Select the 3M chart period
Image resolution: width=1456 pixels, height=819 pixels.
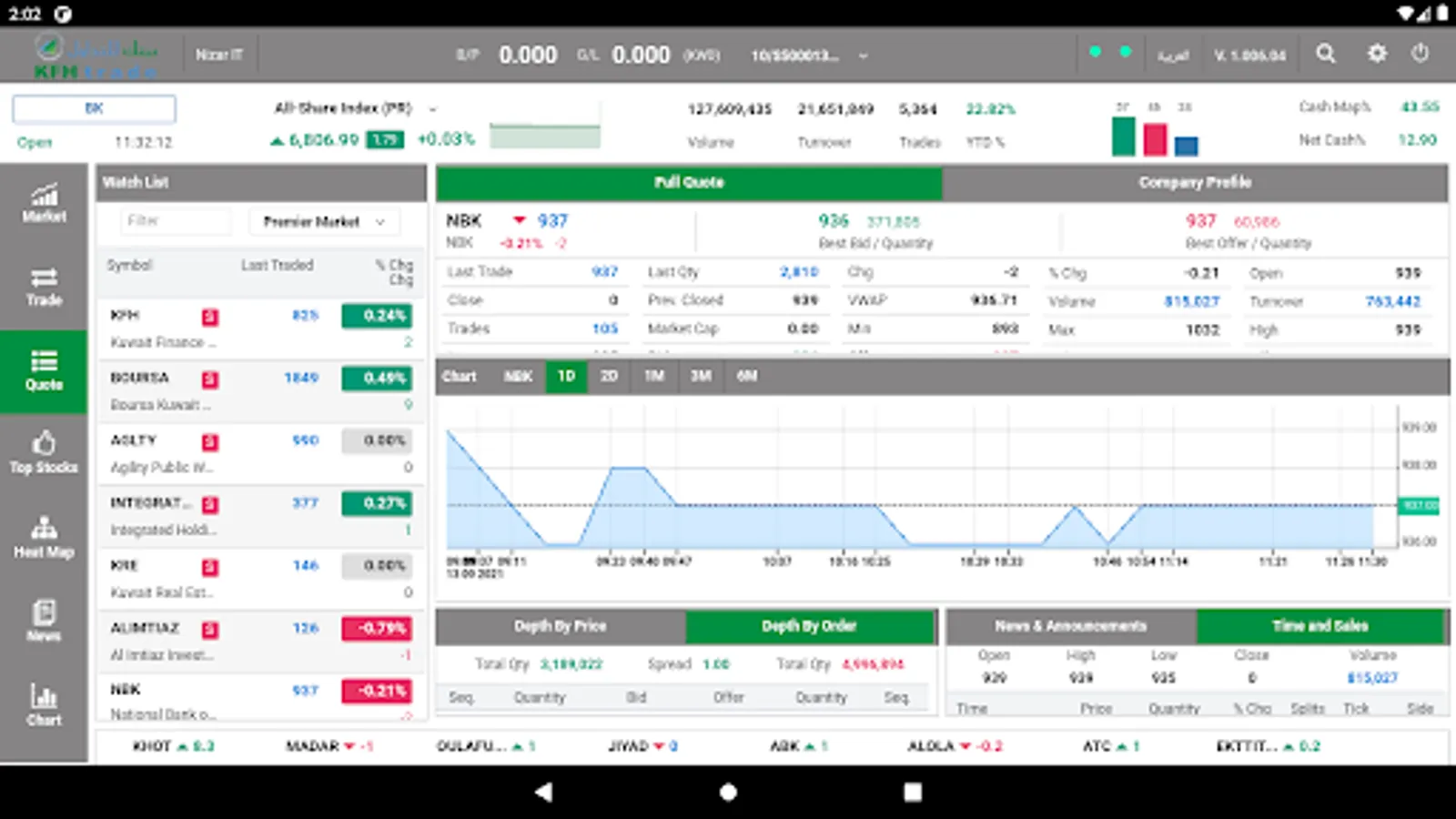[701, 376]
